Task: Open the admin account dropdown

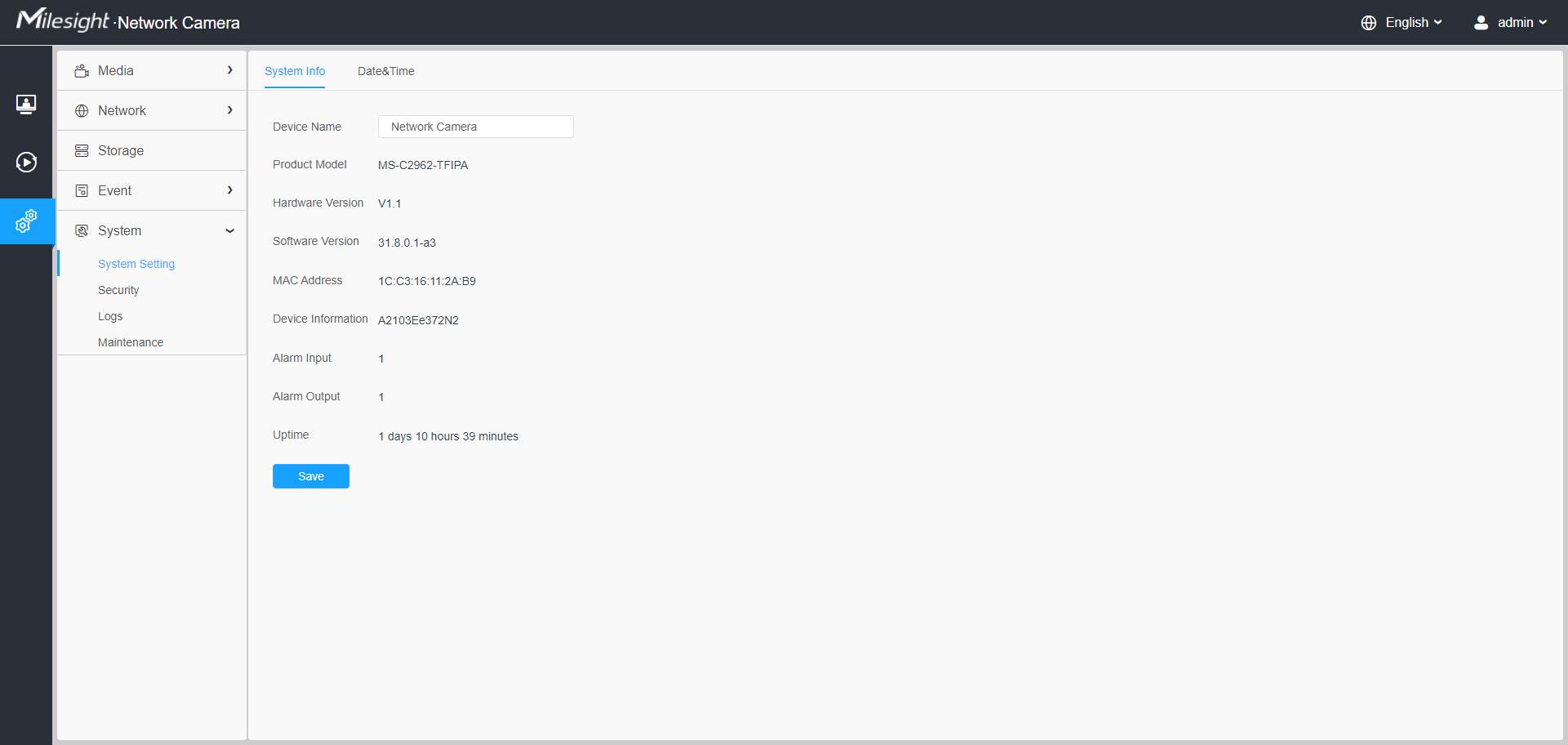Action: (1522, 23)
